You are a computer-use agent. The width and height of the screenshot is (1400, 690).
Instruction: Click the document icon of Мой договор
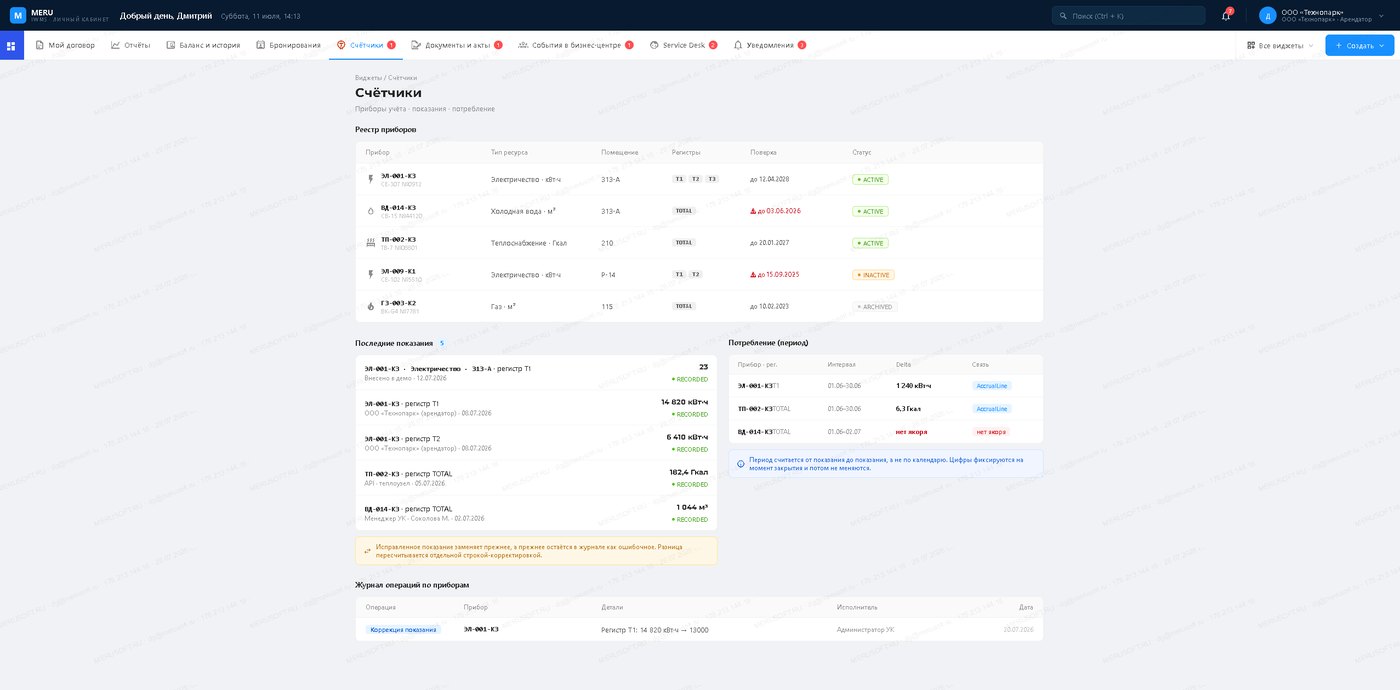tap(40, 45)
